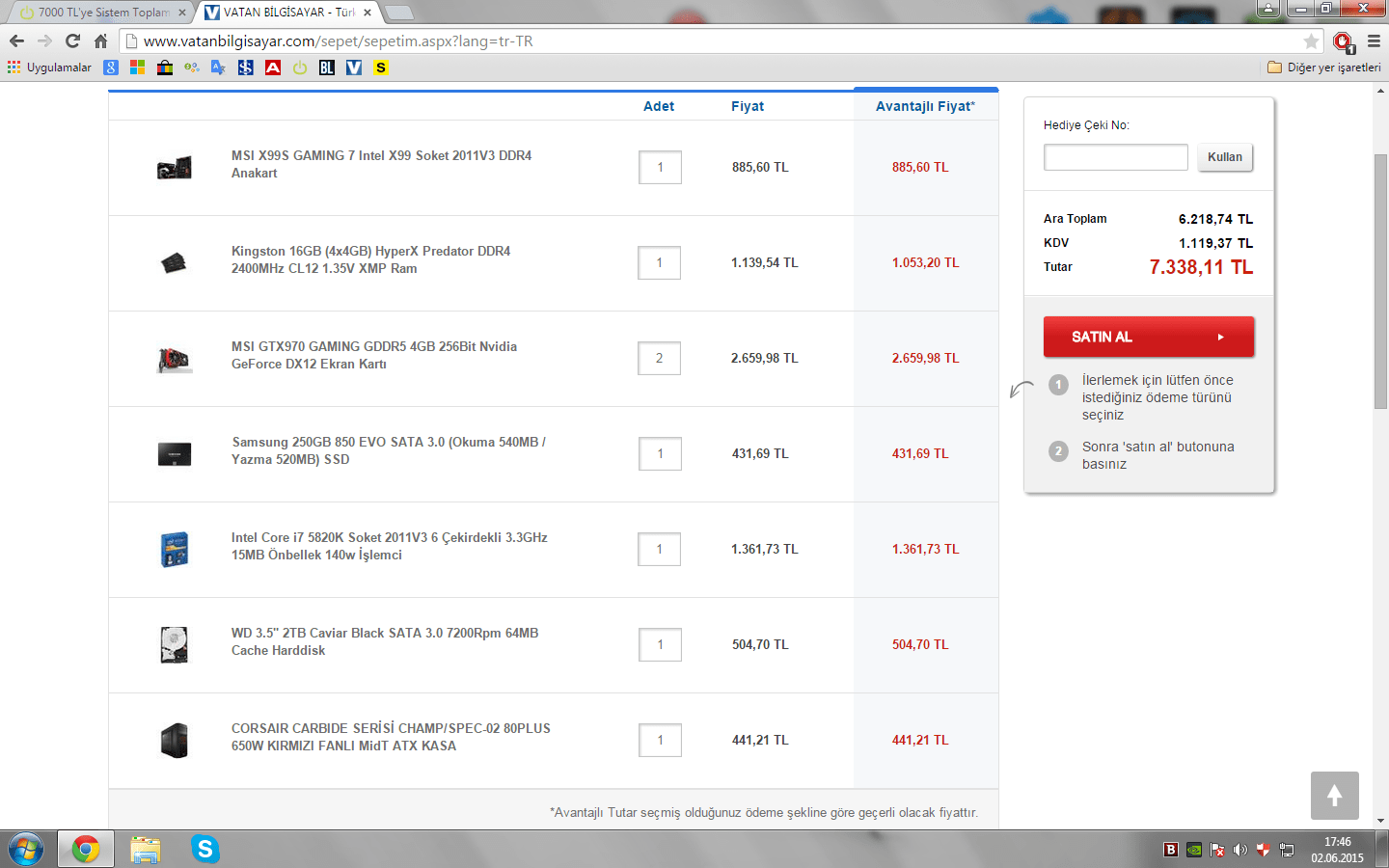Close the 7000 TL'ye Sistem Toplama tab
The image size is (1389, 868).
click(182, 13)
